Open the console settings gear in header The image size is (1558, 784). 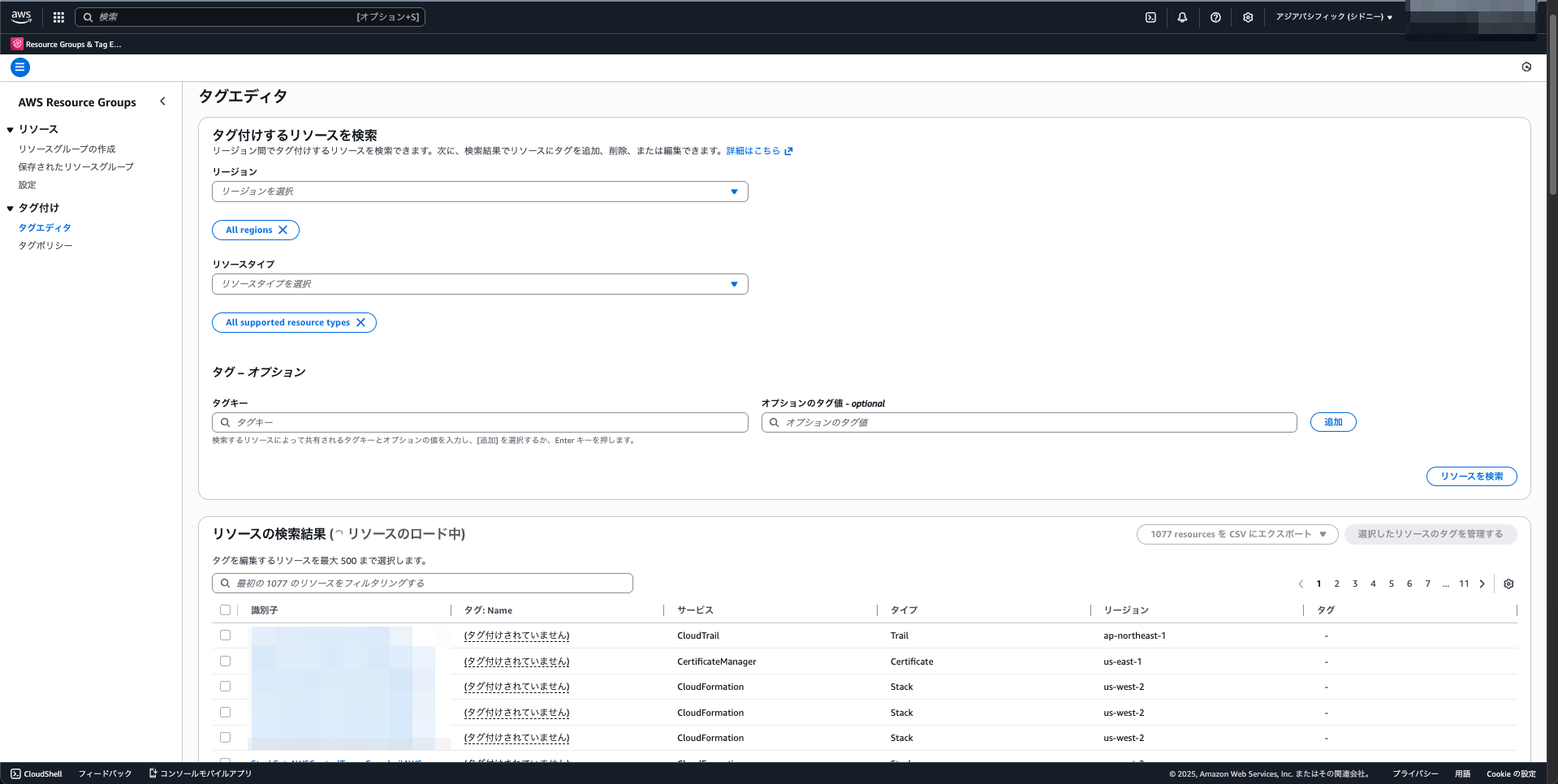(x=1248, y=17)
